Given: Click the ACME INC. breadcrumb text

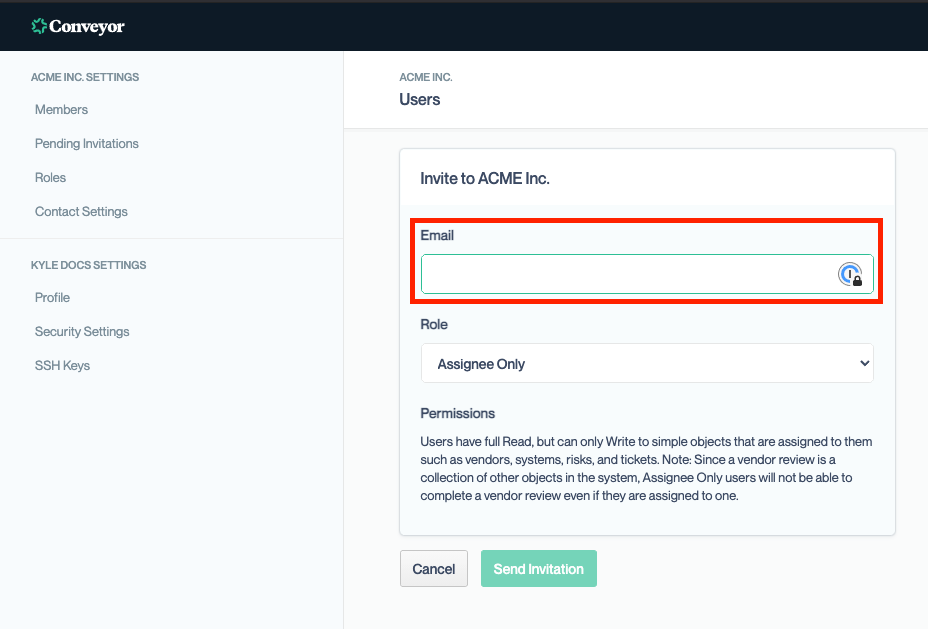Looking at the screenshot, I should [426, 77].
